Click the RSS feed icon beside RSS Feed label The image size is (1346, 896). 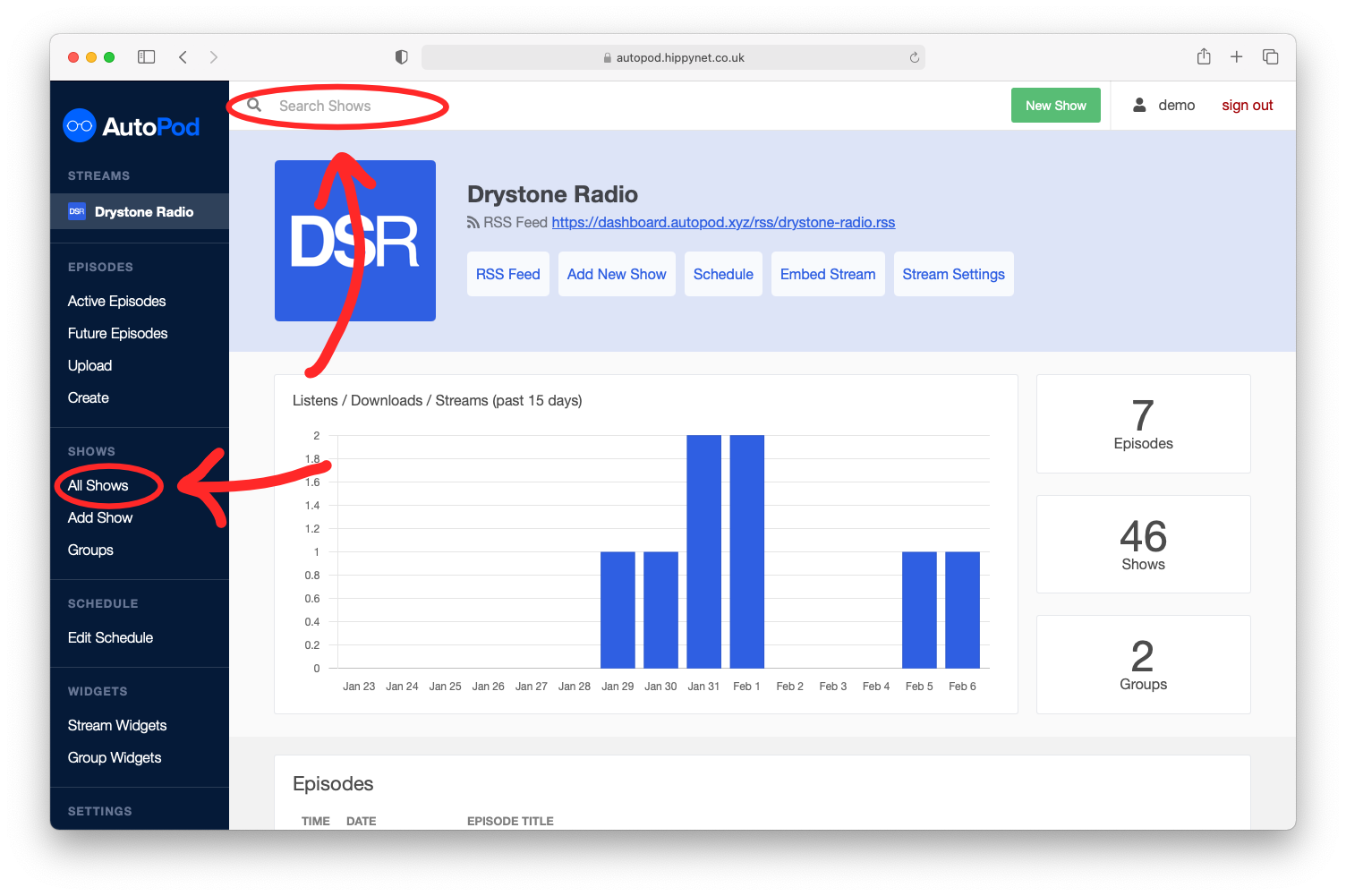pos(473,222)
